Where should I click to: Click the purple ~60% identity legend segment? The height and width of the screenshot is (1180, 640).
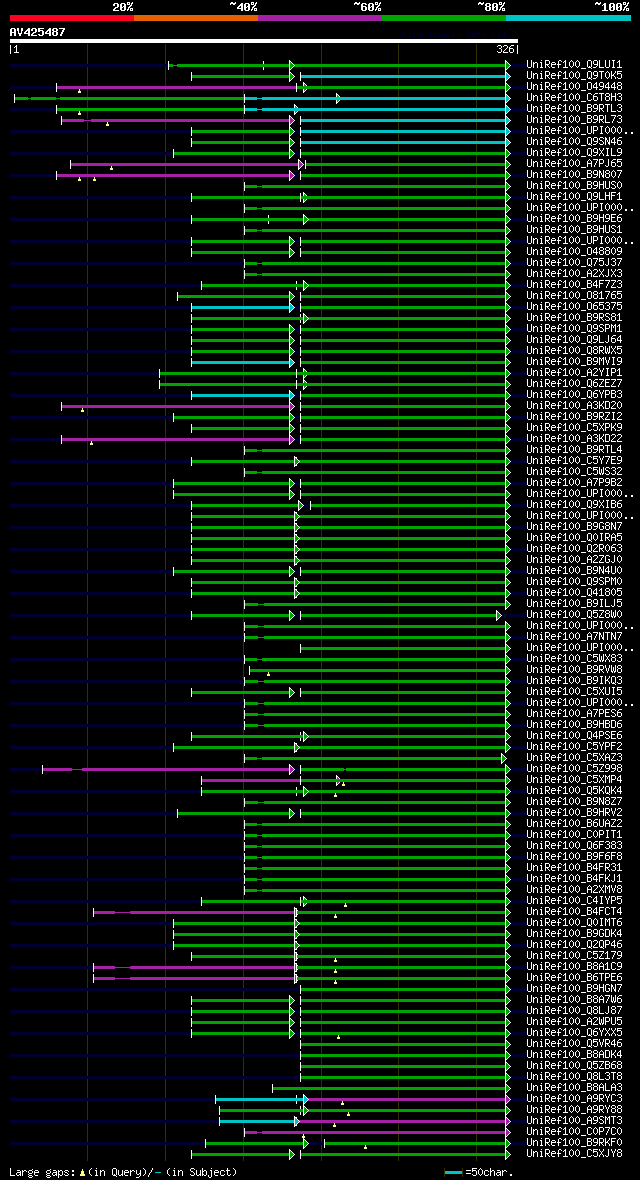(320, 17)
